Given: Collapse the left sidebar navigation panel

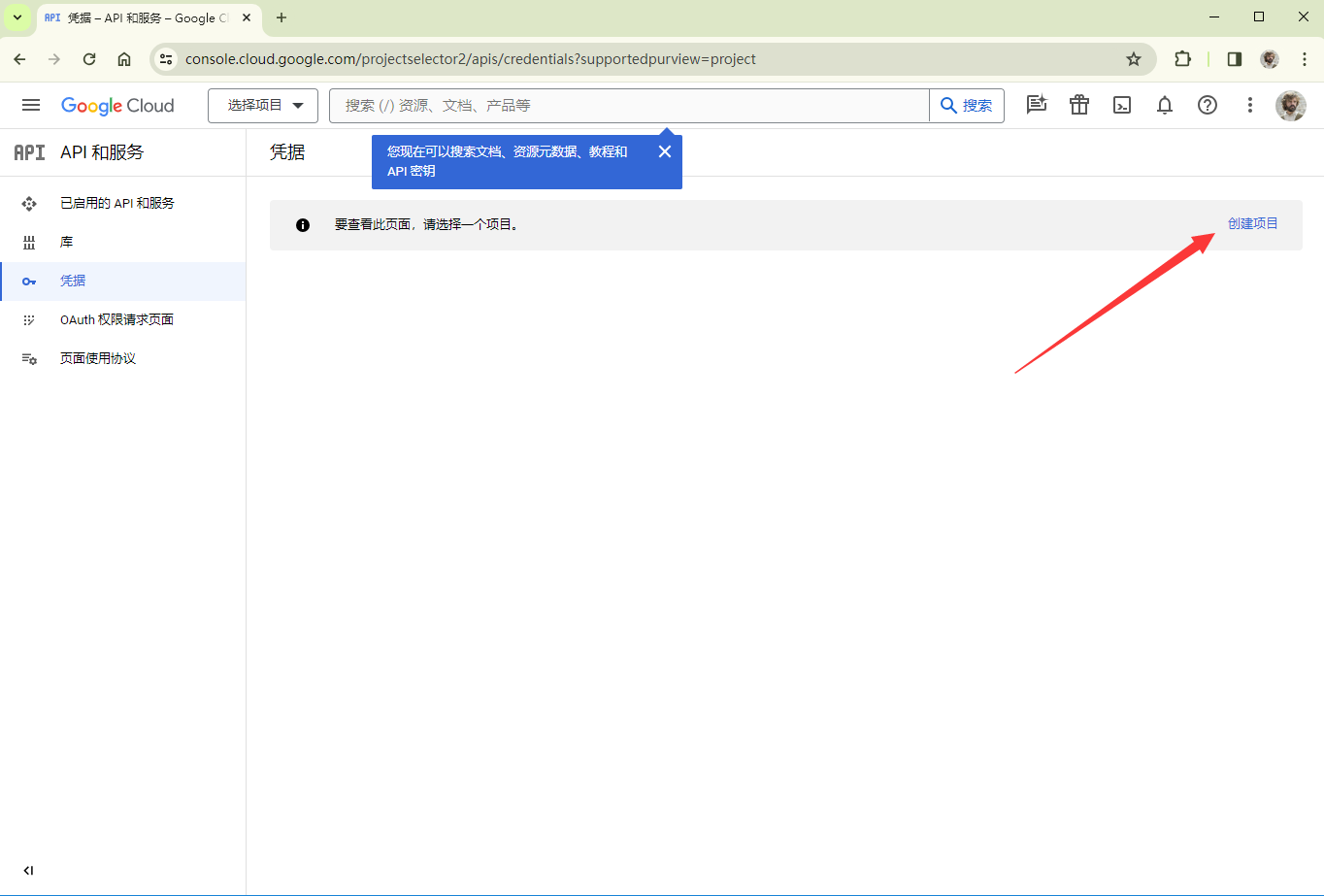Looking at the screenshot, I should point(28,871).
